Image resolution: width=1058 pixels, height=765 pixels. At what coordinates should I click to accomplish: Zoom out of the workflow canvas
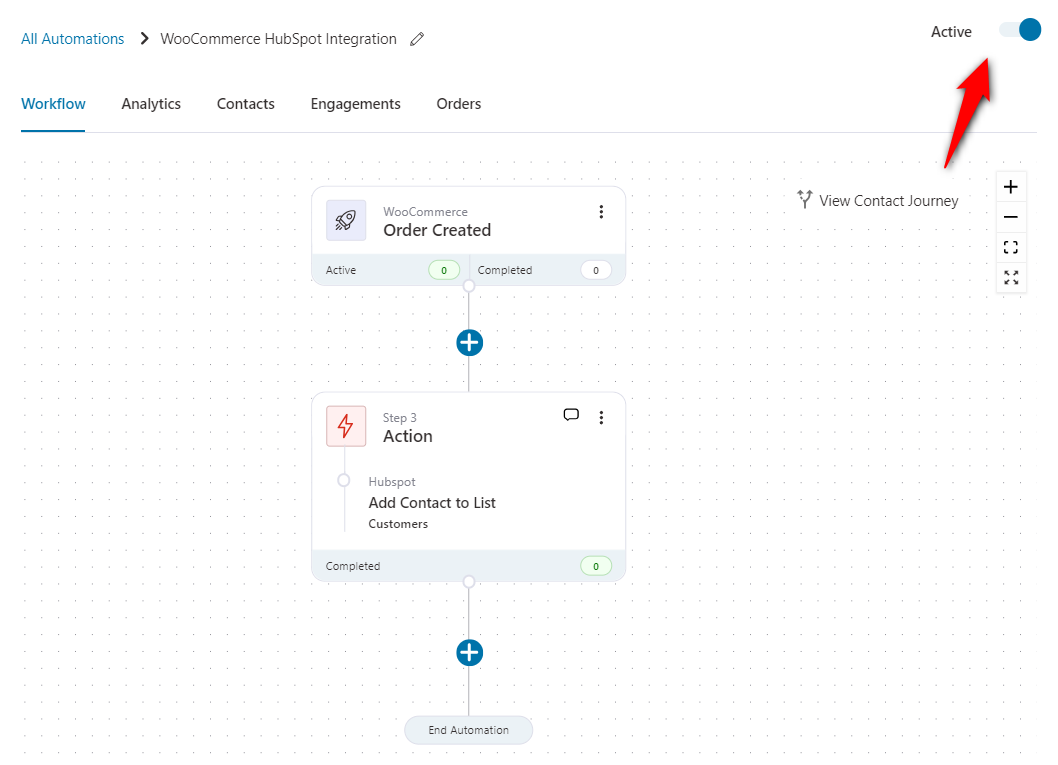pyautogui.click(x=1011, y=217)
